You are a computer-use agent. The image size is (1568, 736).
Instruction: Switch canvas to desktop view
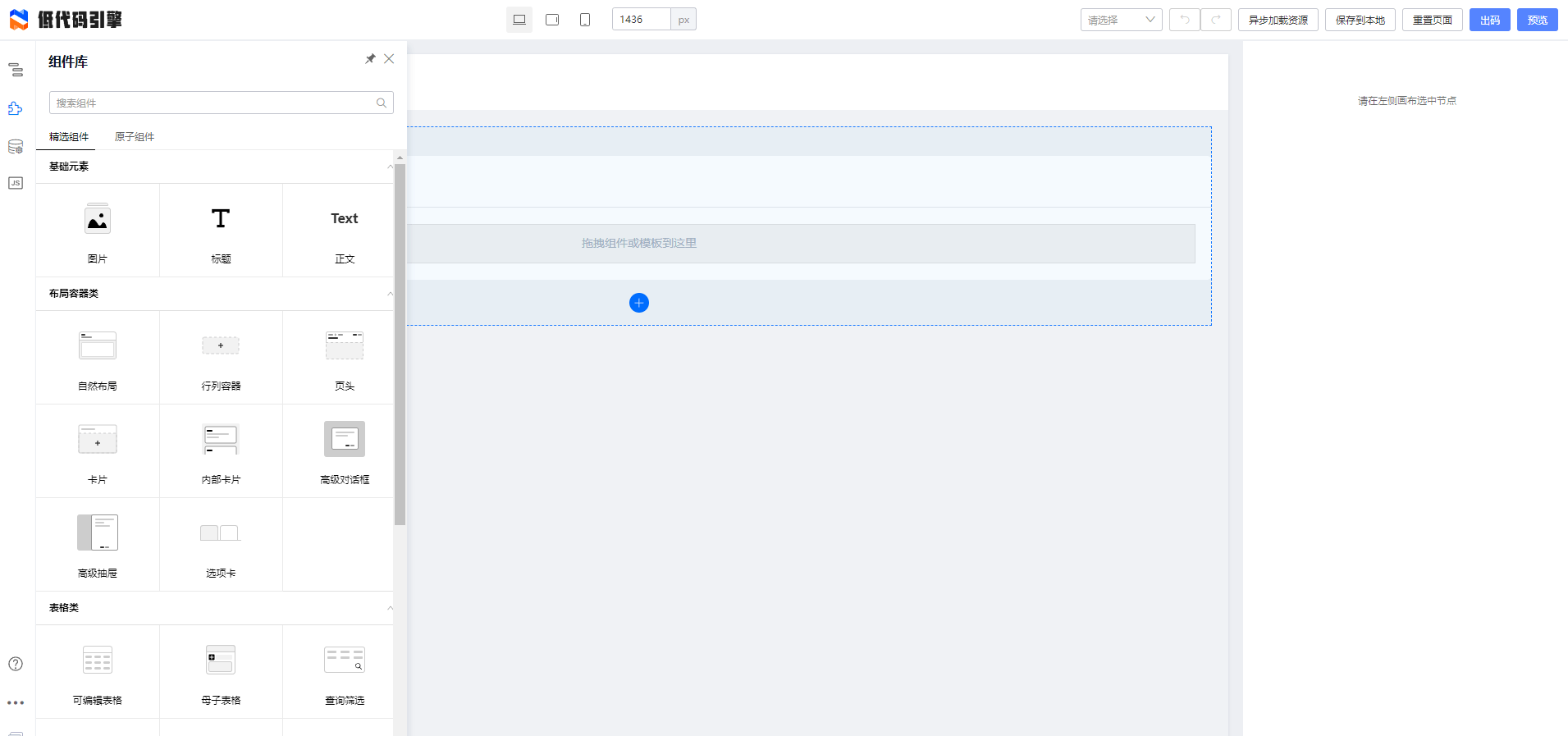pyautogui.click(x=519, y=20)
